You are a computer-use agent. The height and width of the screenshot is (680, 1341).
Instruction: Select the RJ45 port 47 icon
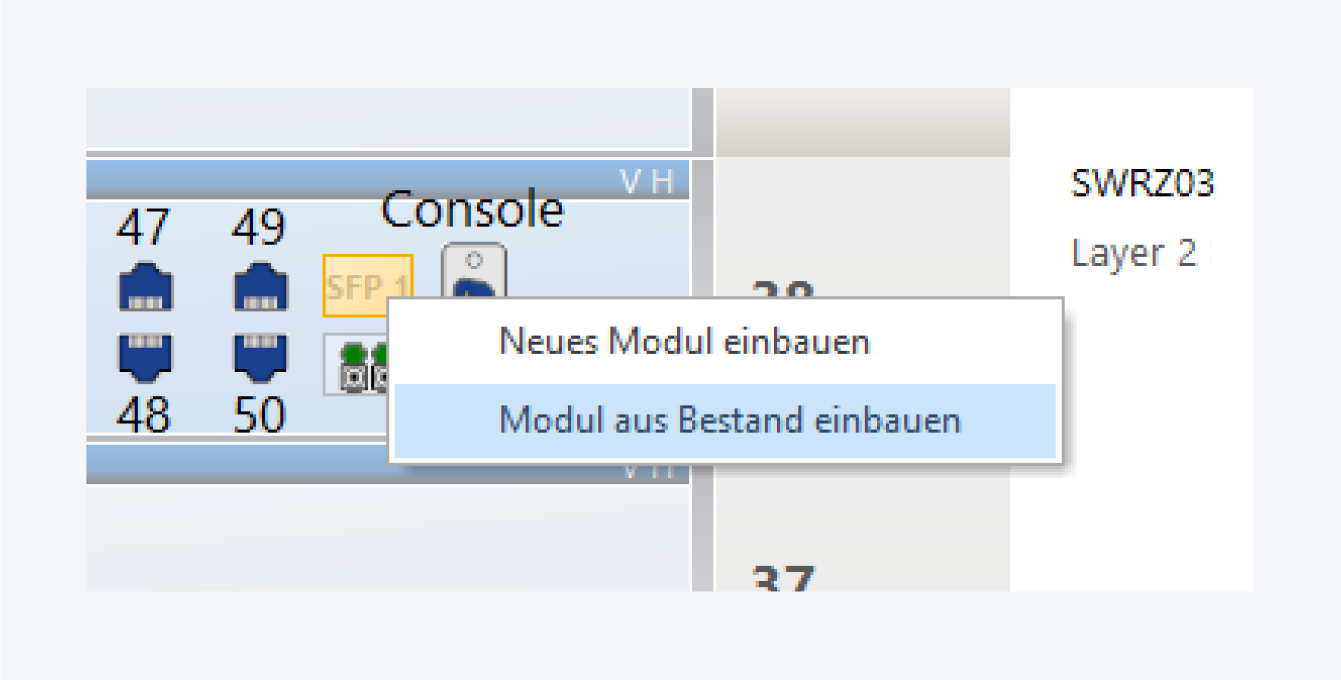pyautogui.click(x=146, y=288)
